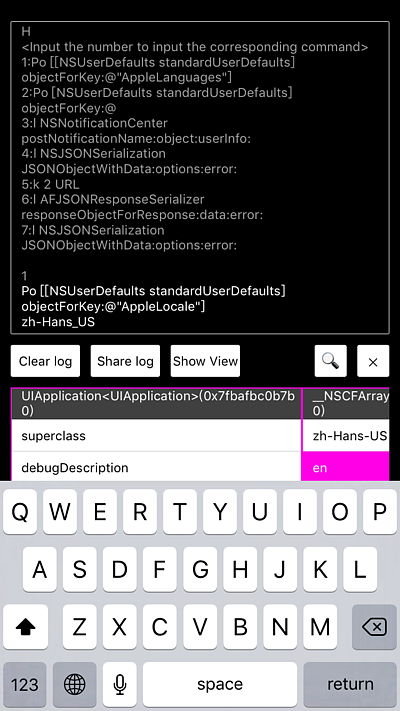This screenshot has width=400, height=711.
Task: Click the Show View button
Action: (x=205, y=361)
